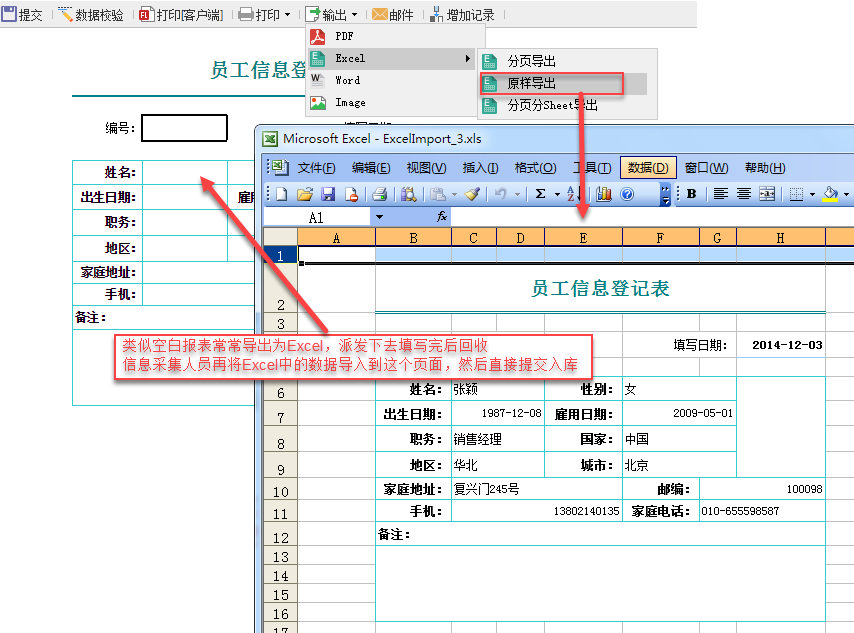Click the yellow Fill Color bucket
Screen dimensions: 854x633
click(830, 194)
